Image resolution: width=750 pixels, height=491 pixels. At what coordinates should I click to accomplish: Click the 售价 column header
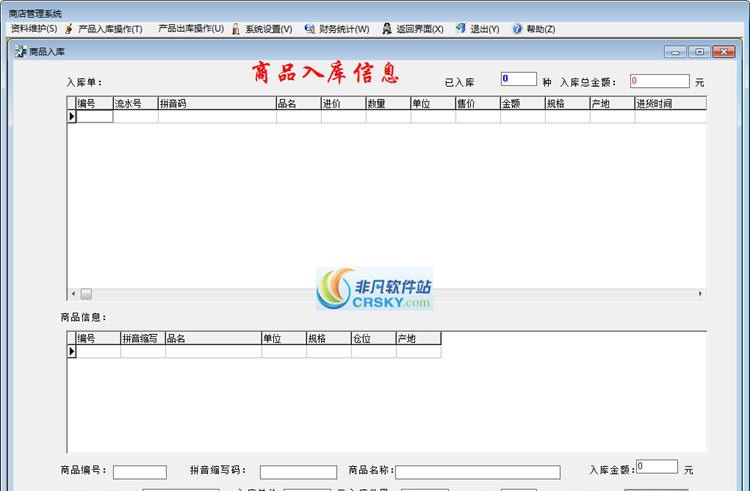pyautogui.click(x=478, y=103)
